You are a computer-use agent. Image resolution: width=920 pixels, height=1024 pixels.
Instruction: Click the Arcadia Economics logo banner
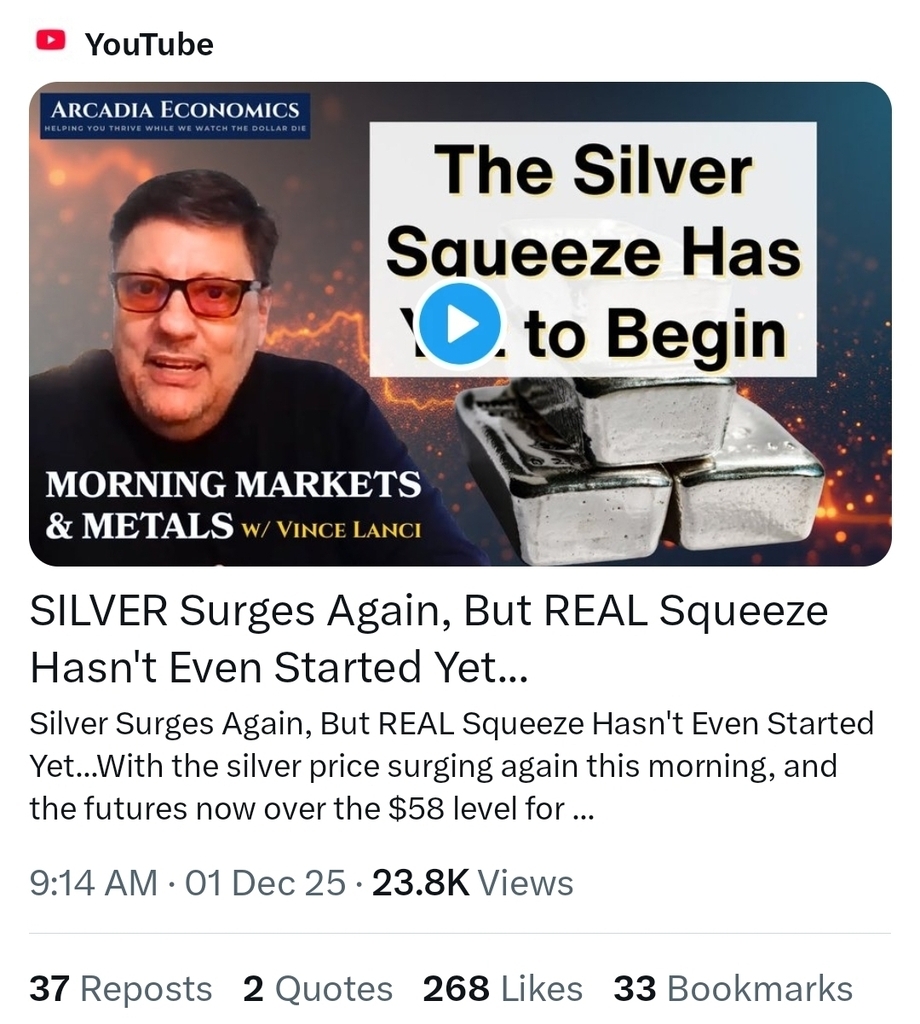coord(175,116)
